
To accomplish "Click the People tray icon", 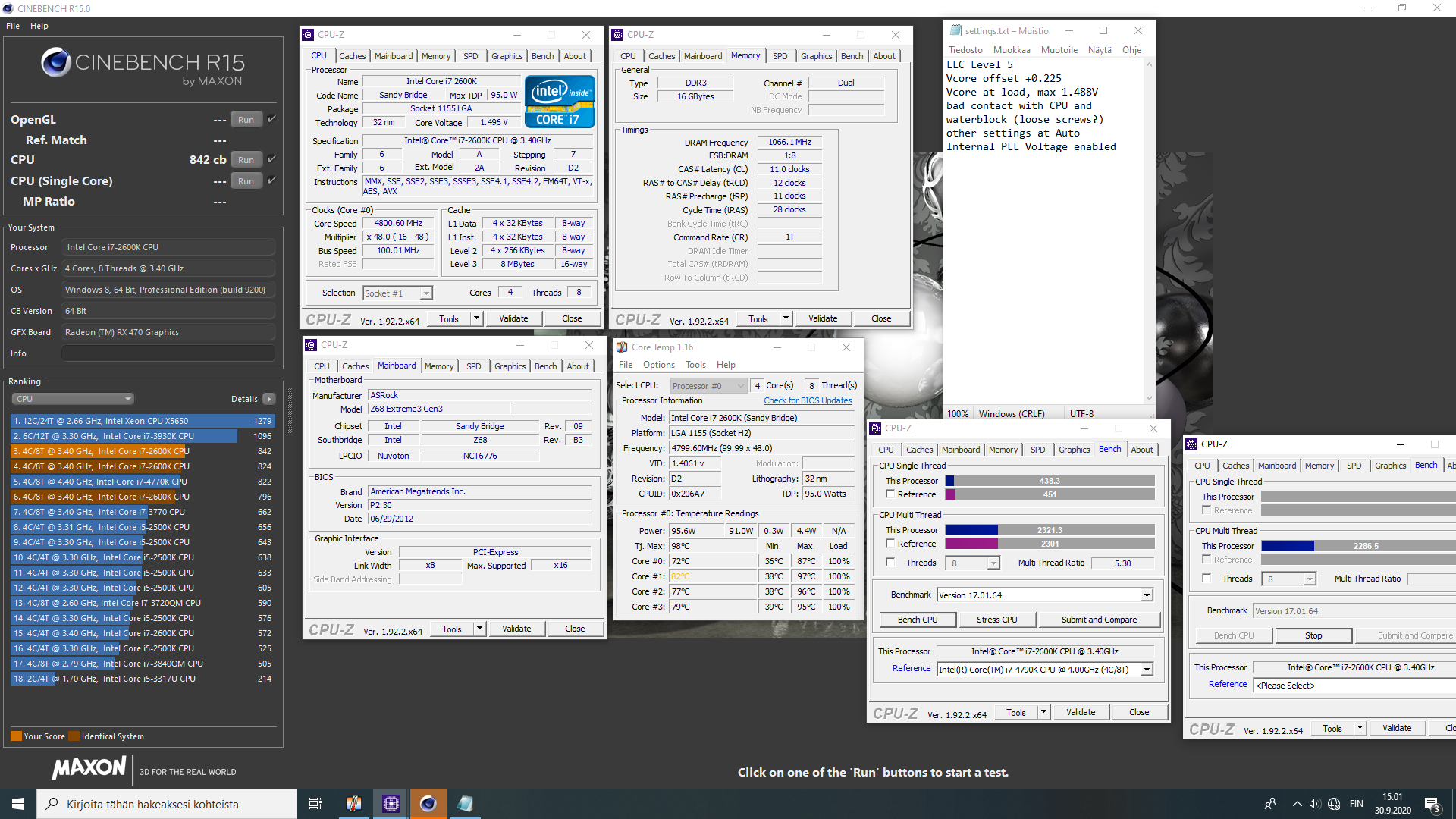I will point(1270,804).
